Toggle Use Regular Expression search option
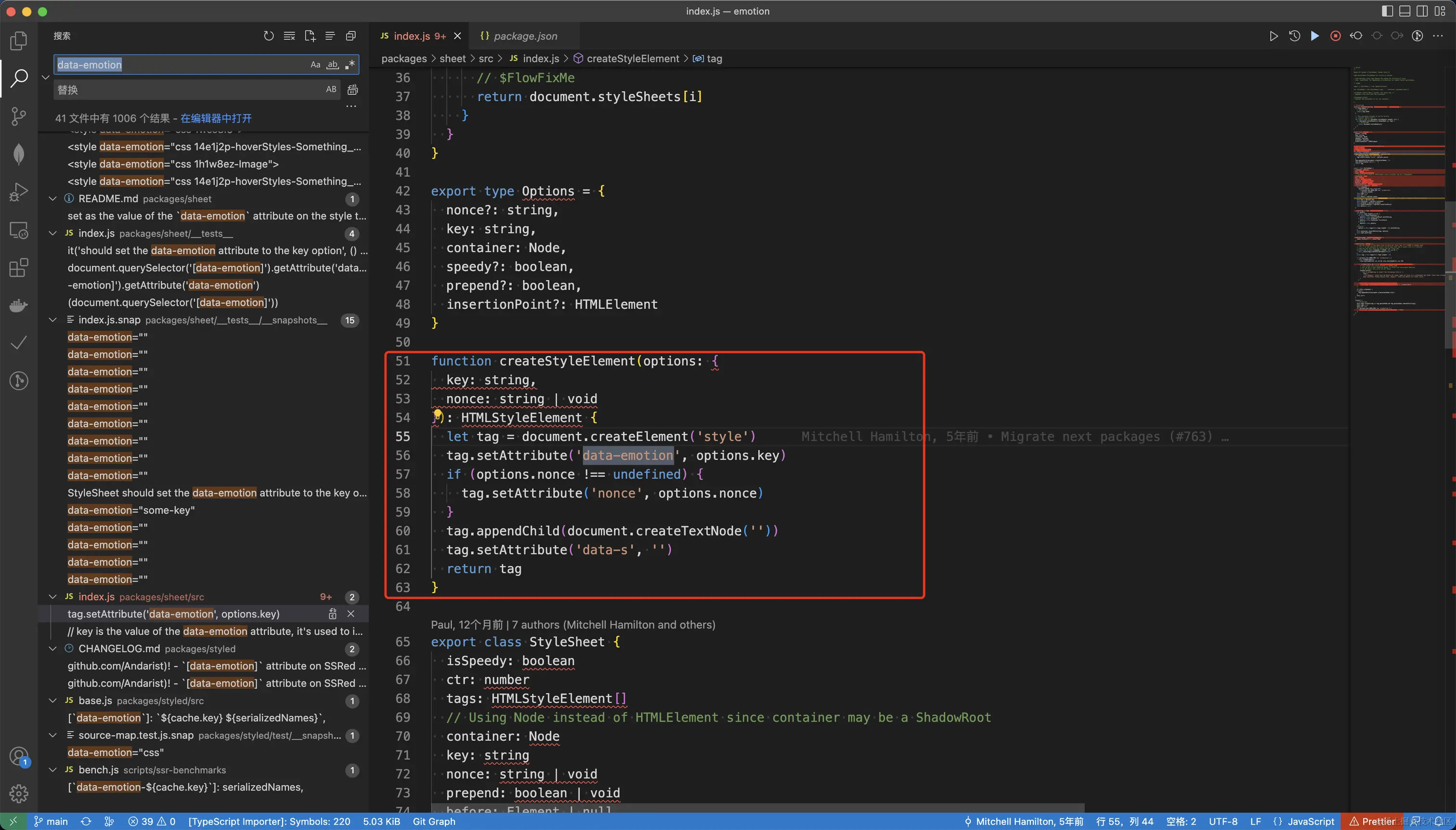The width and height of the screenshot is (1456, 830). 350,65
